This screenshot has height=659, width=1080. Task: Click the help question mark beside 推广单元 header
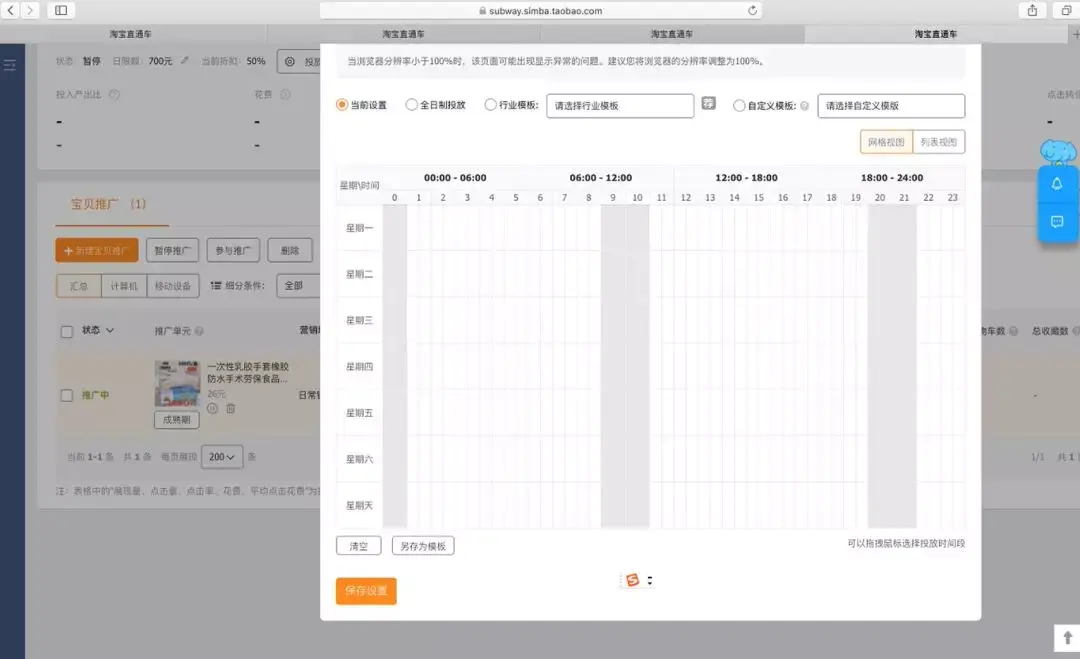click(x=198, y=331)
